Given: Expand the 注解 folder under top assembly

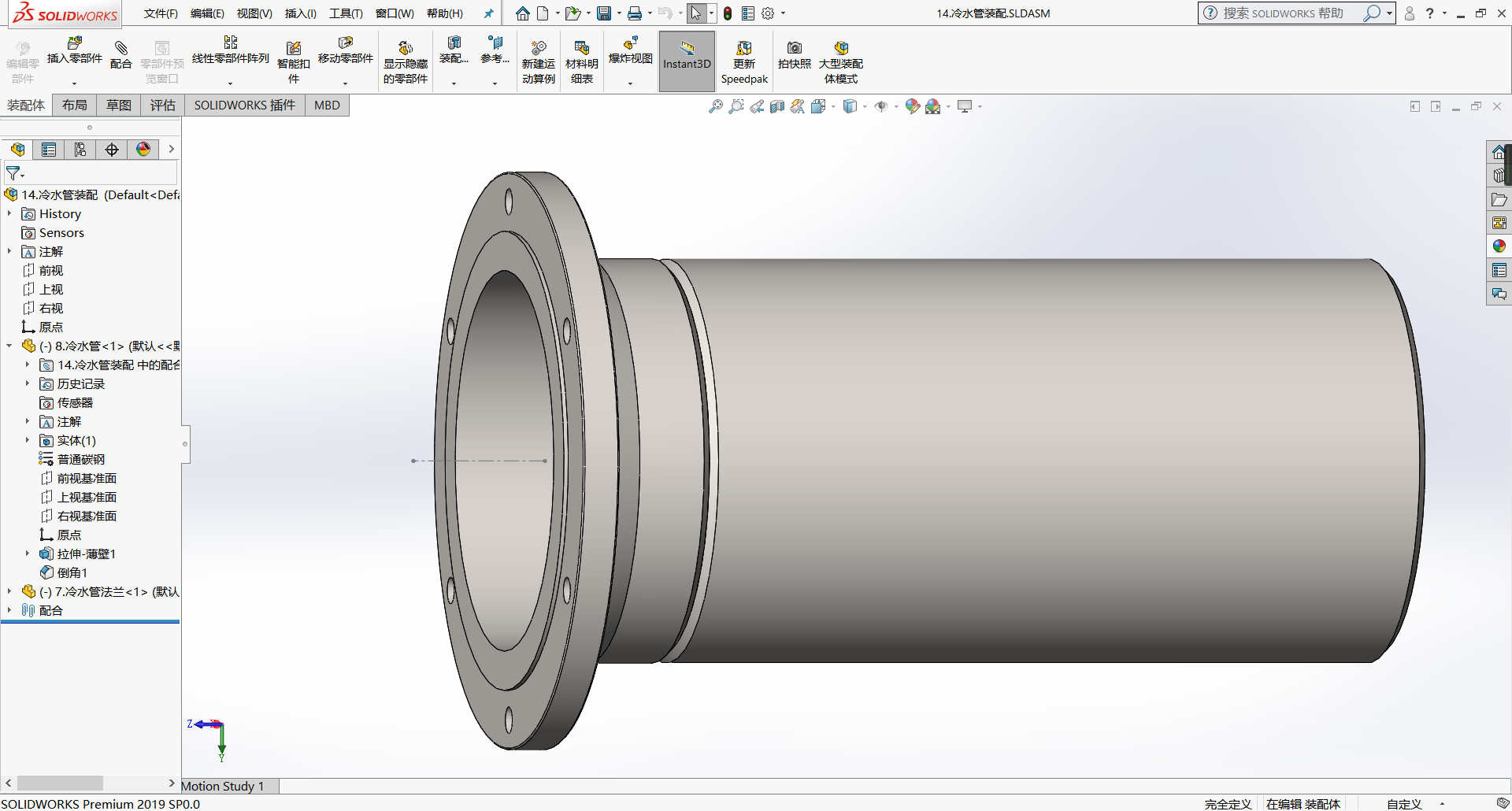Looking at the screenshot, I should coord(9,251).
